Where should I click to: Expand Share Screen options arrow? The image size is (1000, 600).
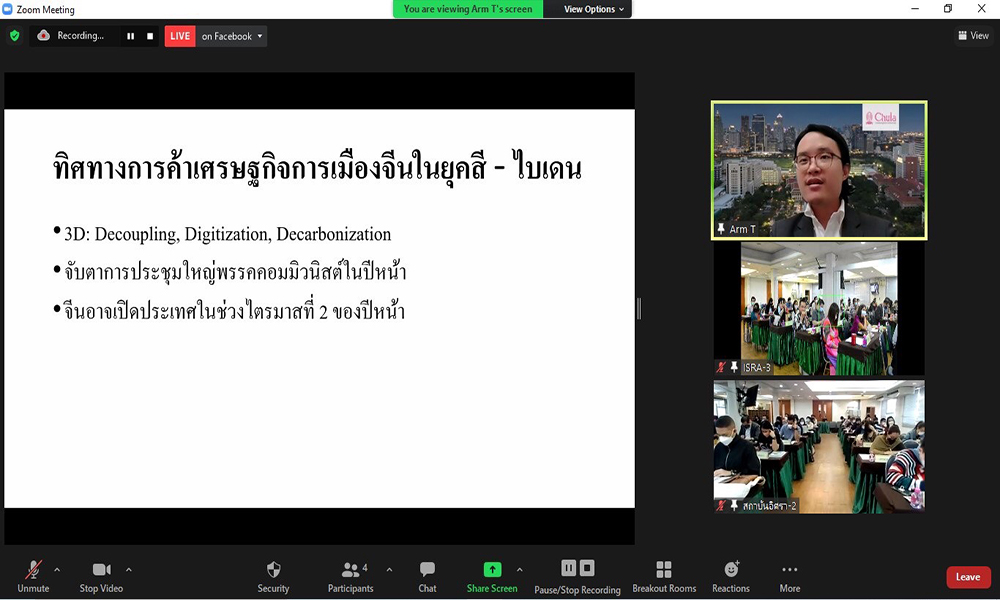pyautogui.click(x=519, y=570)
